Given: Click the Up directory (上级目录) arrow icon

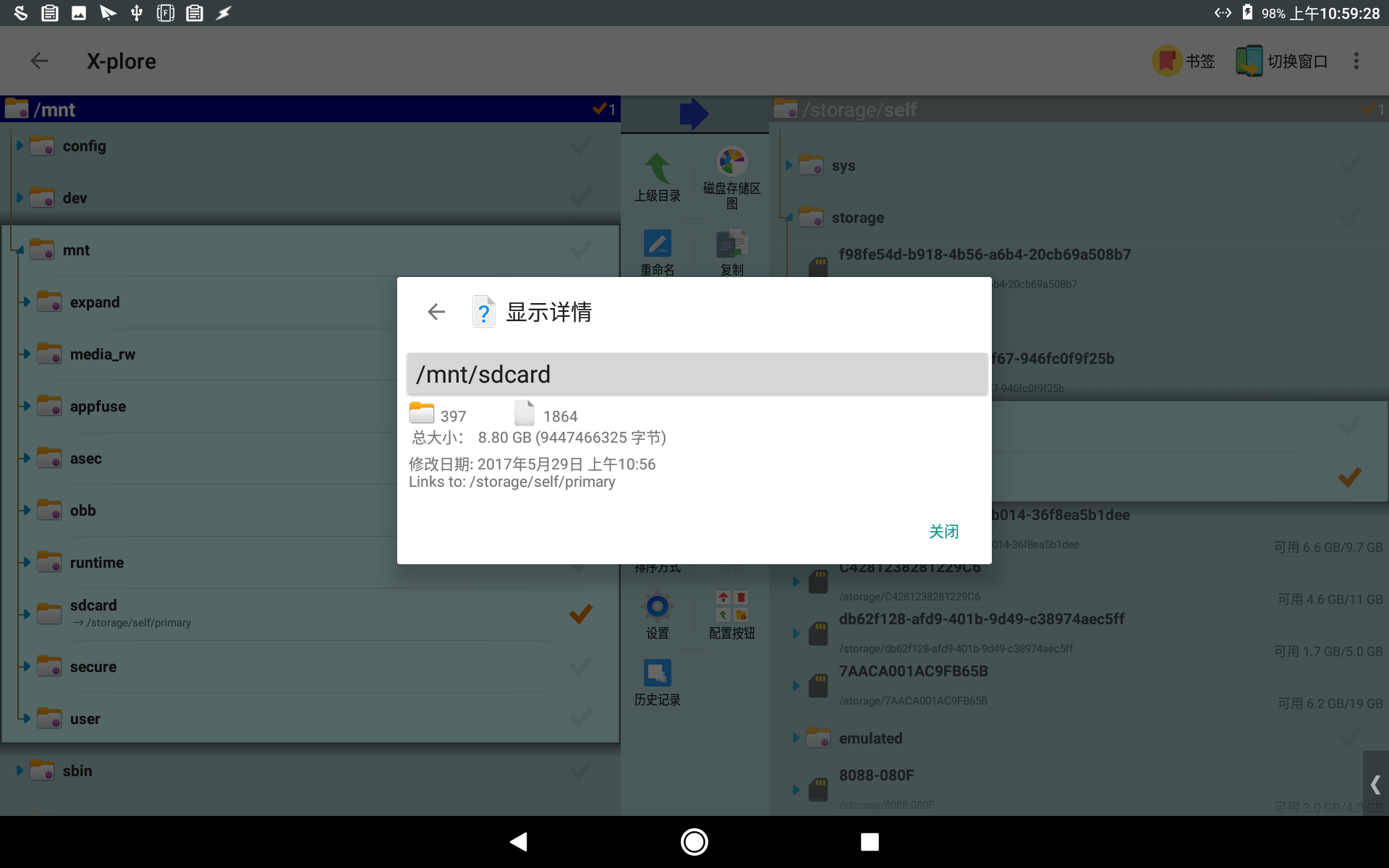Looking at the screenshot, I should (x=657, y=168).
